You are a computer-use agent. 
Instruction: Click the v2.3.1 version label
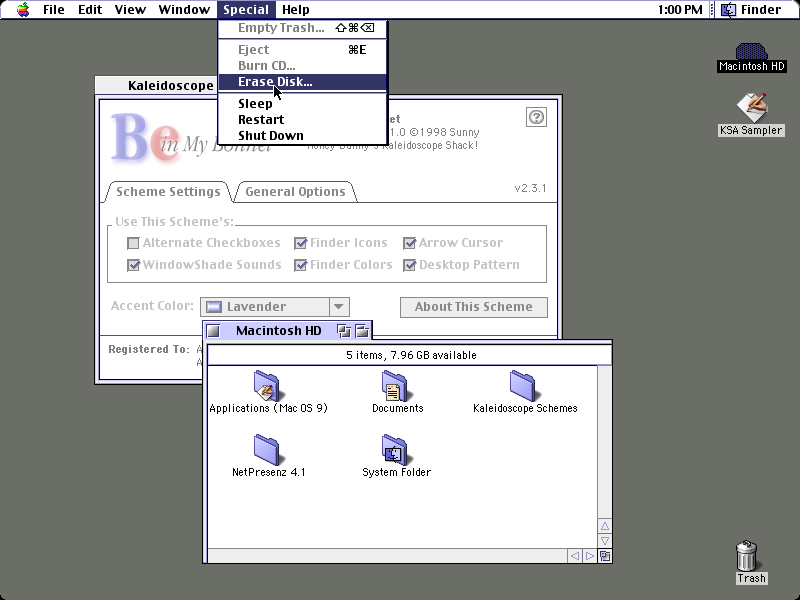pos(530,188)
